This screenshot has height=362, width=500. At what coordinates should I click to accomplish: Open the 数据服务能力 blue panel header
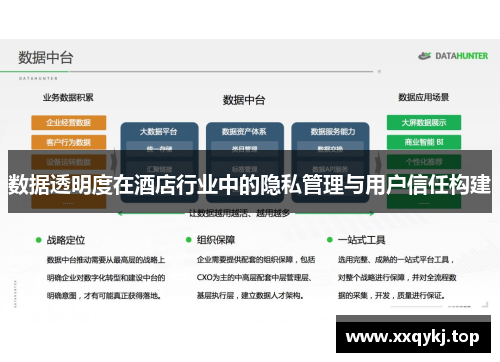[x=333, y=132]
